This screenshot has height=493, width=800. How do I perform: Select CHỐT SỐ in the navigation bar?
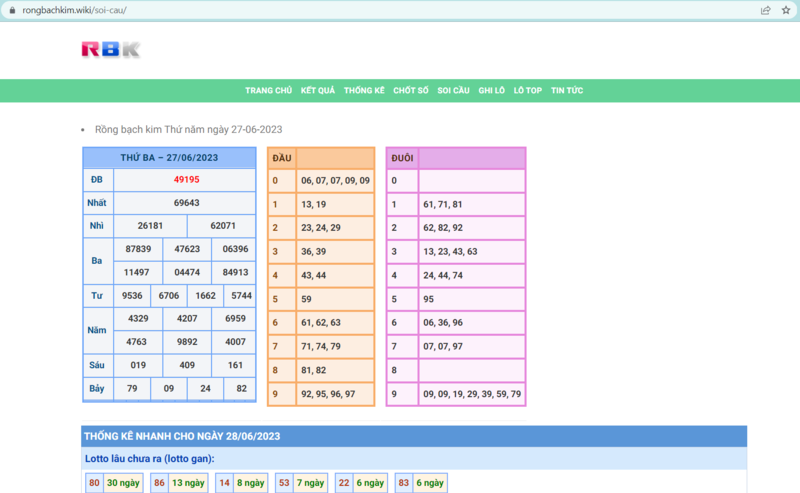pyautogui.click(x=411, y=91)
